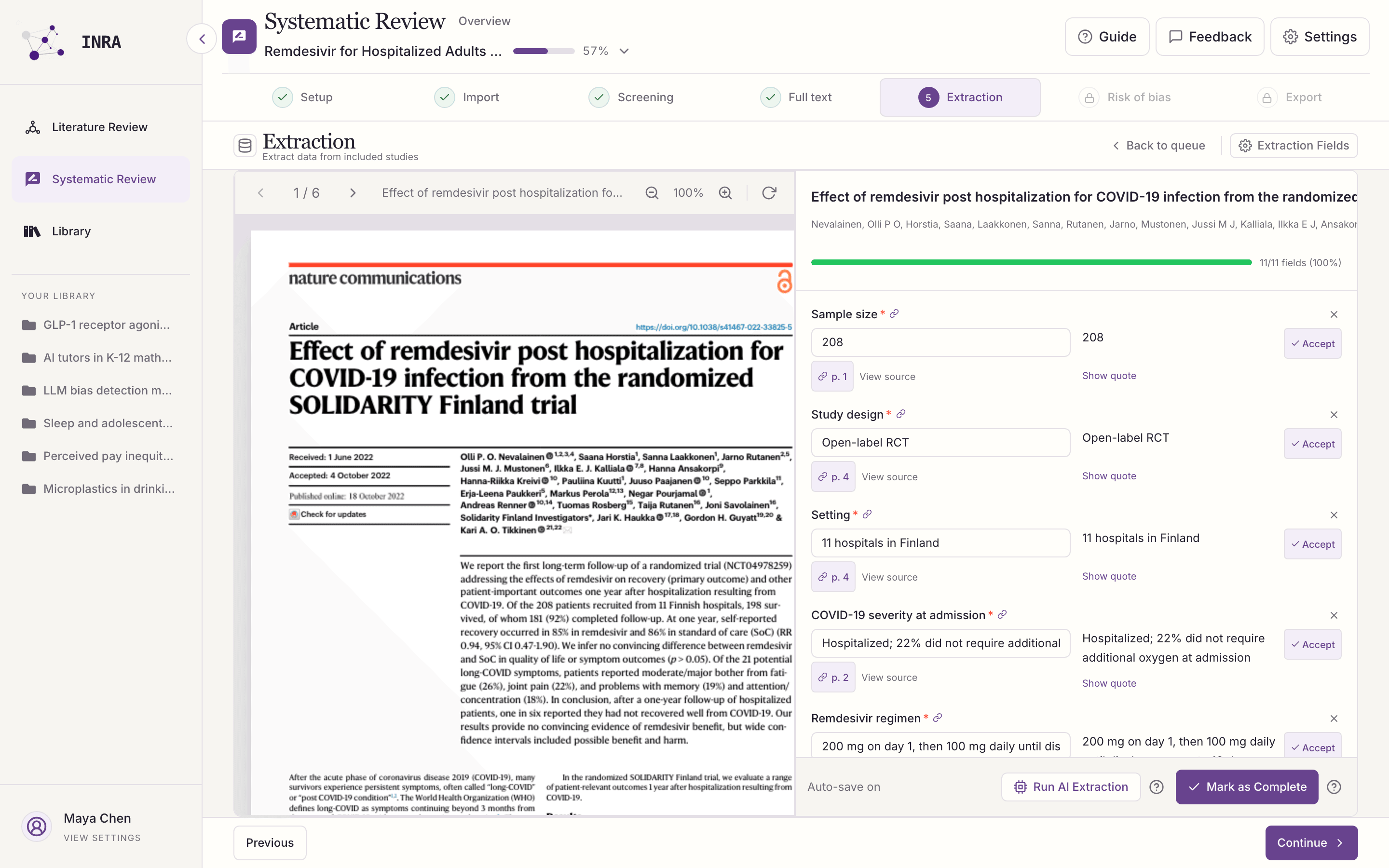Image resolution: width=1389 pixels, height=868 pixels.
Task: Open the Sleep and adolescent... folder
Action: pos(97,423)
